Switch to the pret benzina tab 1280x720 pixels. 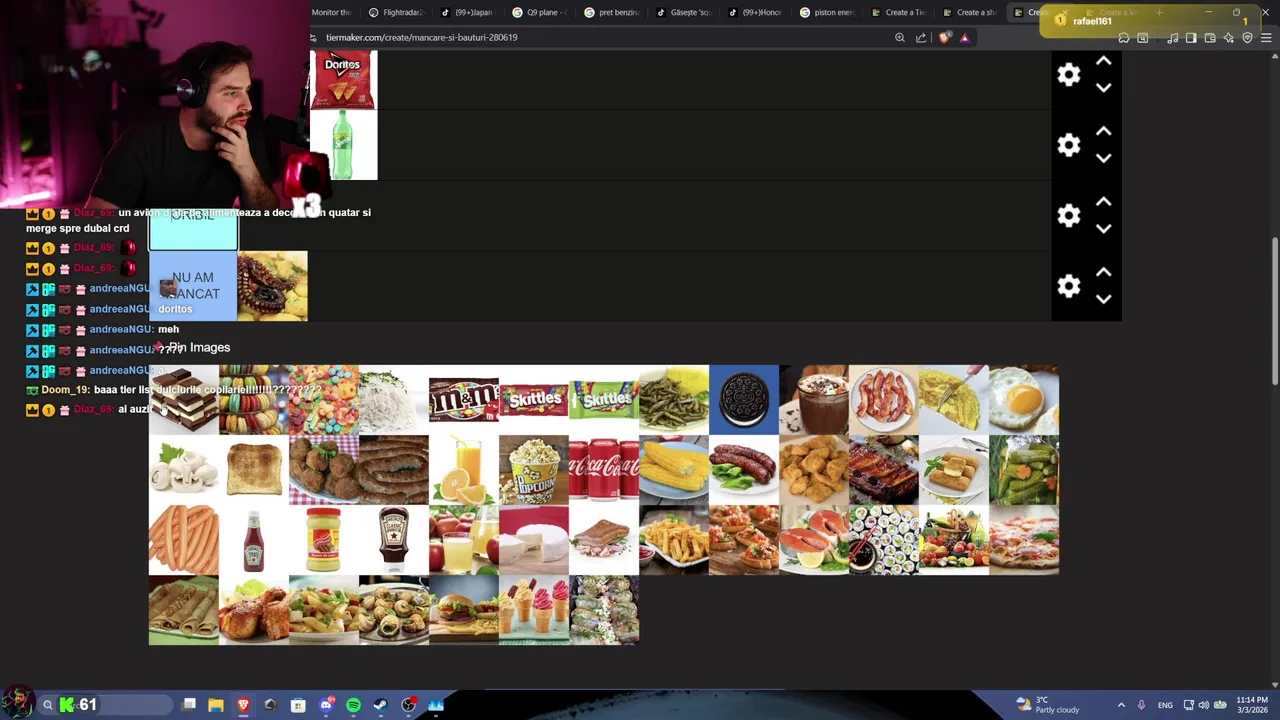coord(612,12)
